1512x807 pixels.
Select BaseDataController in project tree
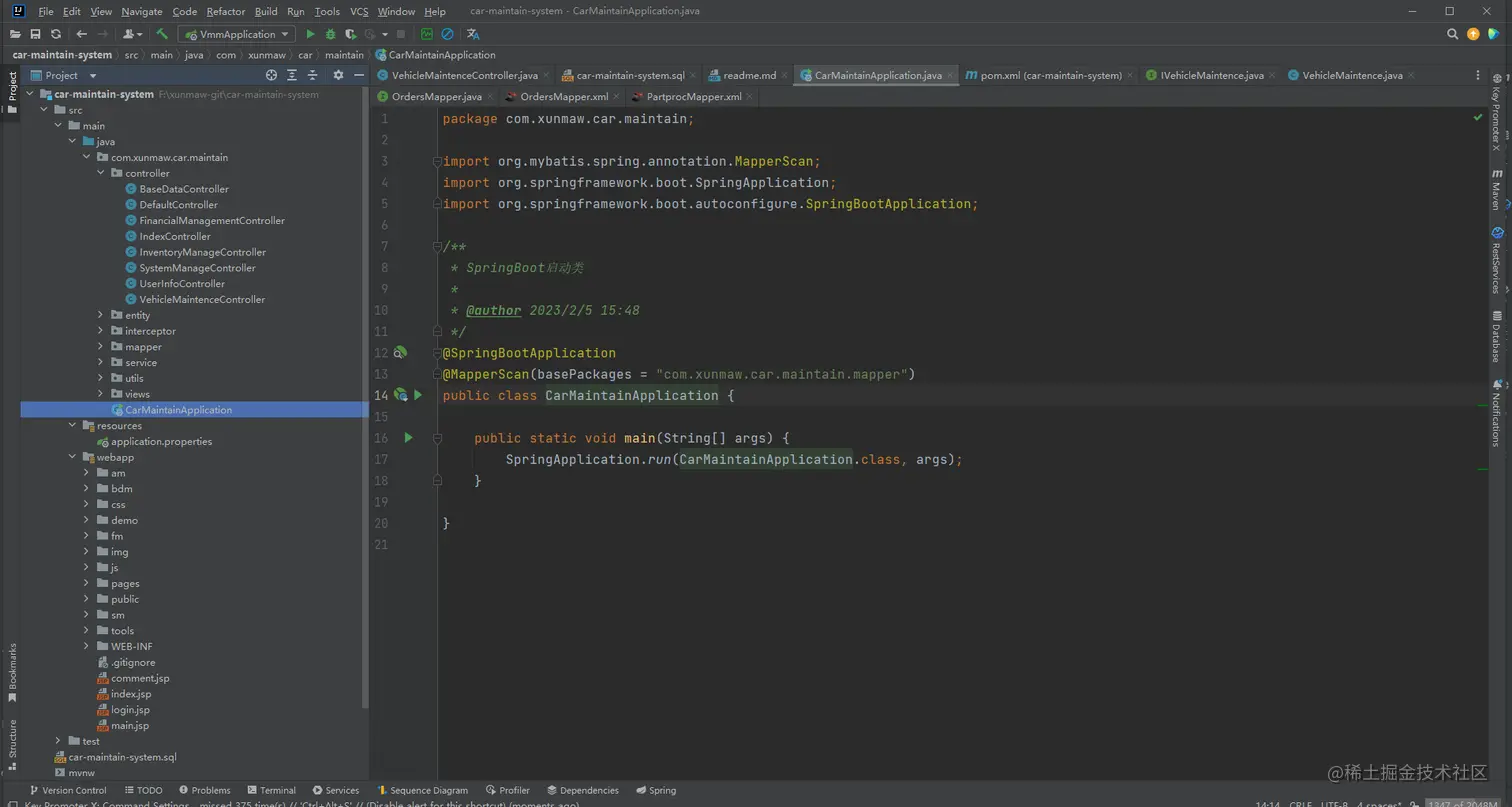coord(184,189)
